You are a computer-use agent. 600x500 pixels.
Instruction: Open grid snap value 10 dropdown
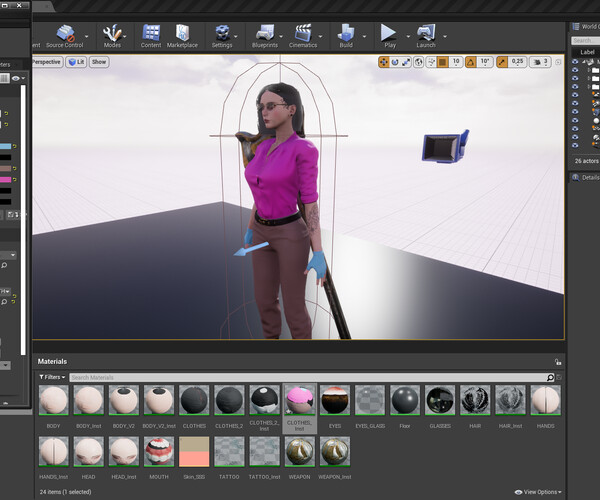click(456, 62)
